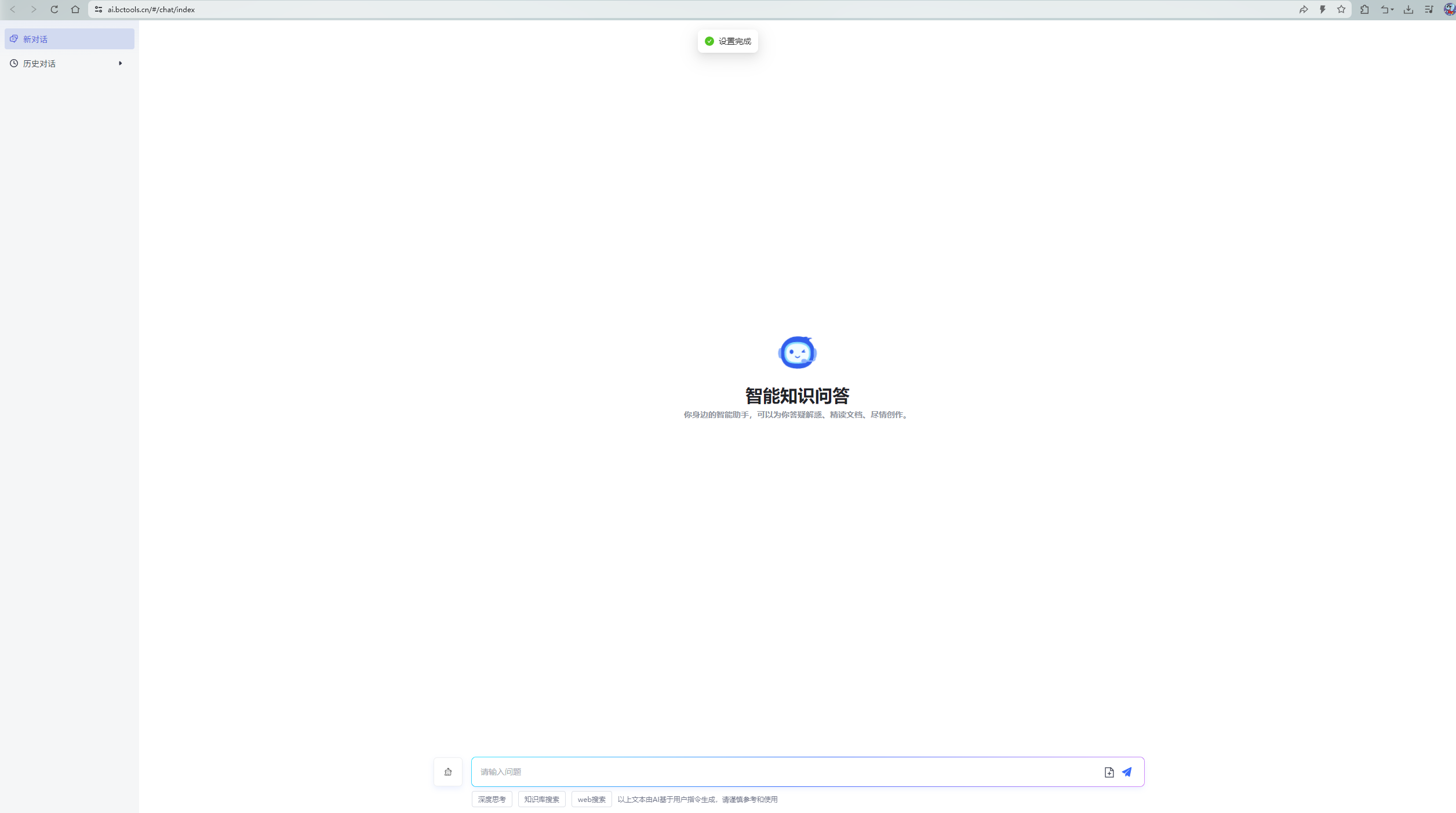This screenshot has width=1456, height=813.
Task: Click the send message paper-plane icon
Action: click(1127, 772)
